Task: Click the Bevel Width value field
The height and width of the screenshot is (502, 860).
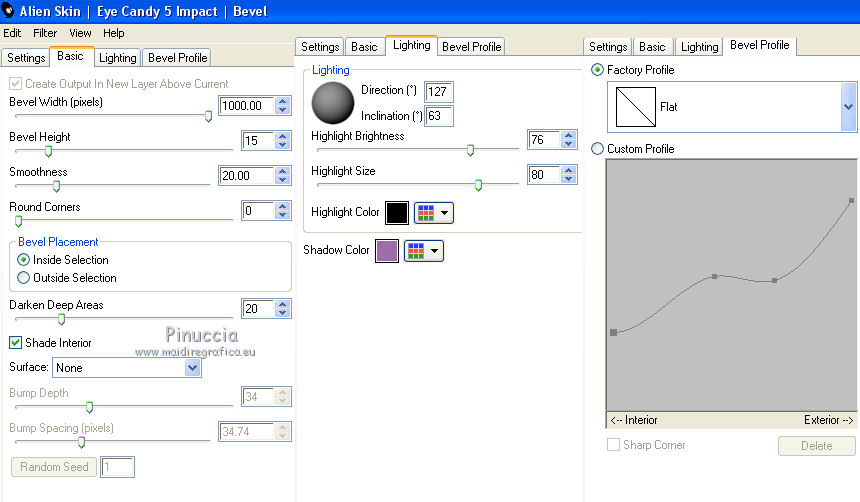Action: pos(247,105)
